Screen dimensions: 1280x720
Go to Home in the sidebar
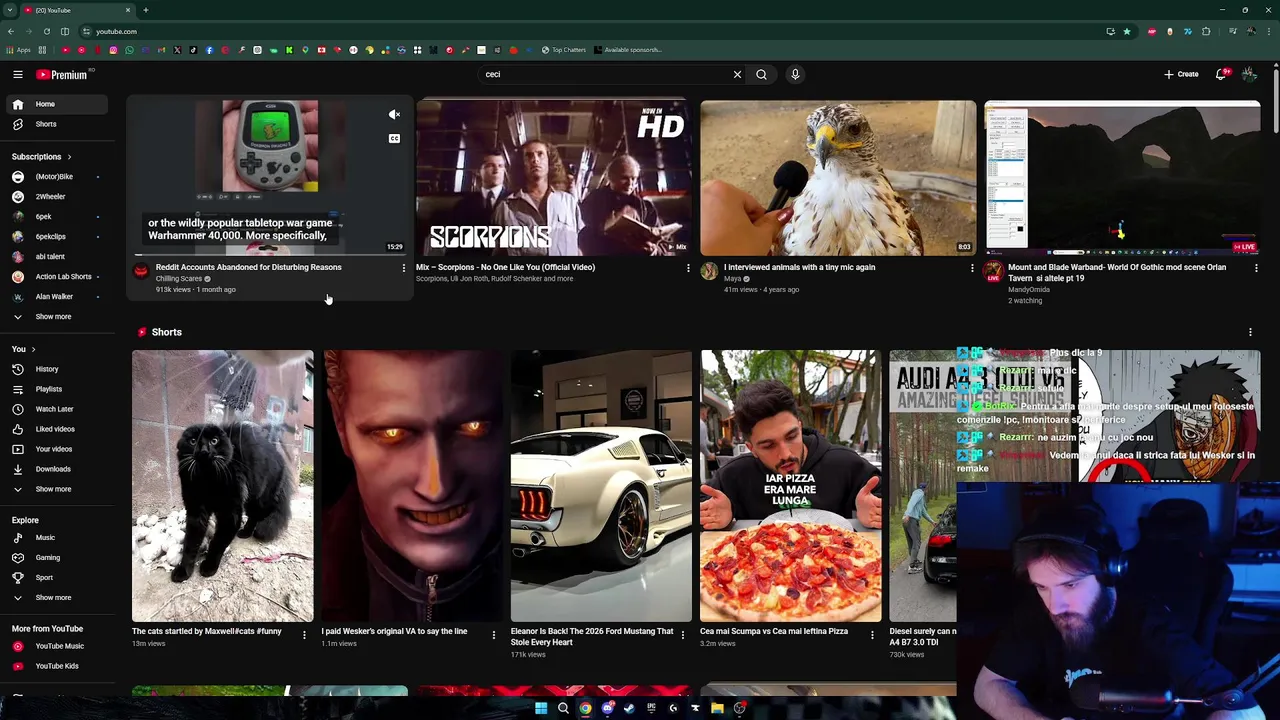(x=56, y=104)
